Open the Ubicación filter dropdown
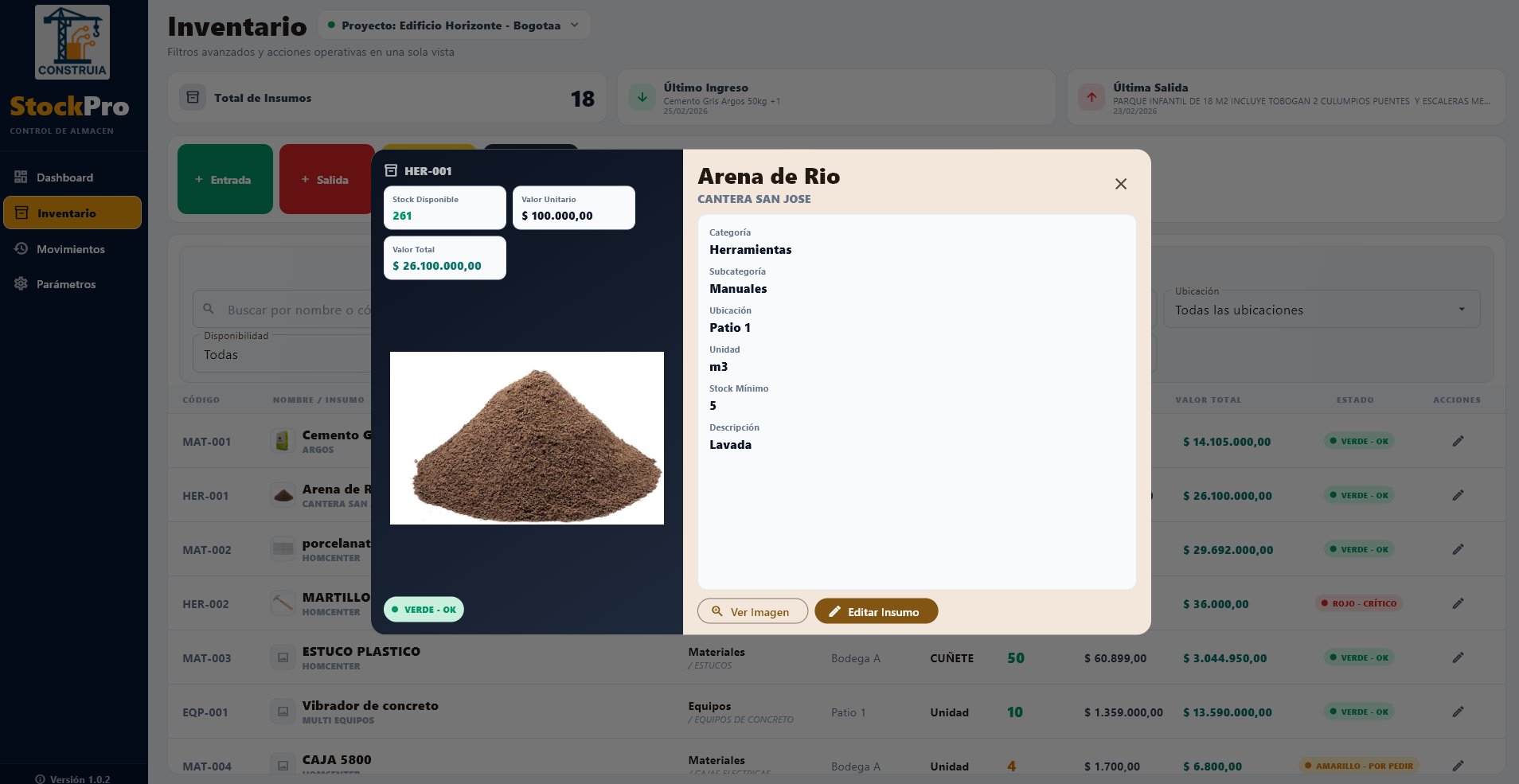Screen dimensions: 1519x784 pyautogui.click(x=1320, y=310)
